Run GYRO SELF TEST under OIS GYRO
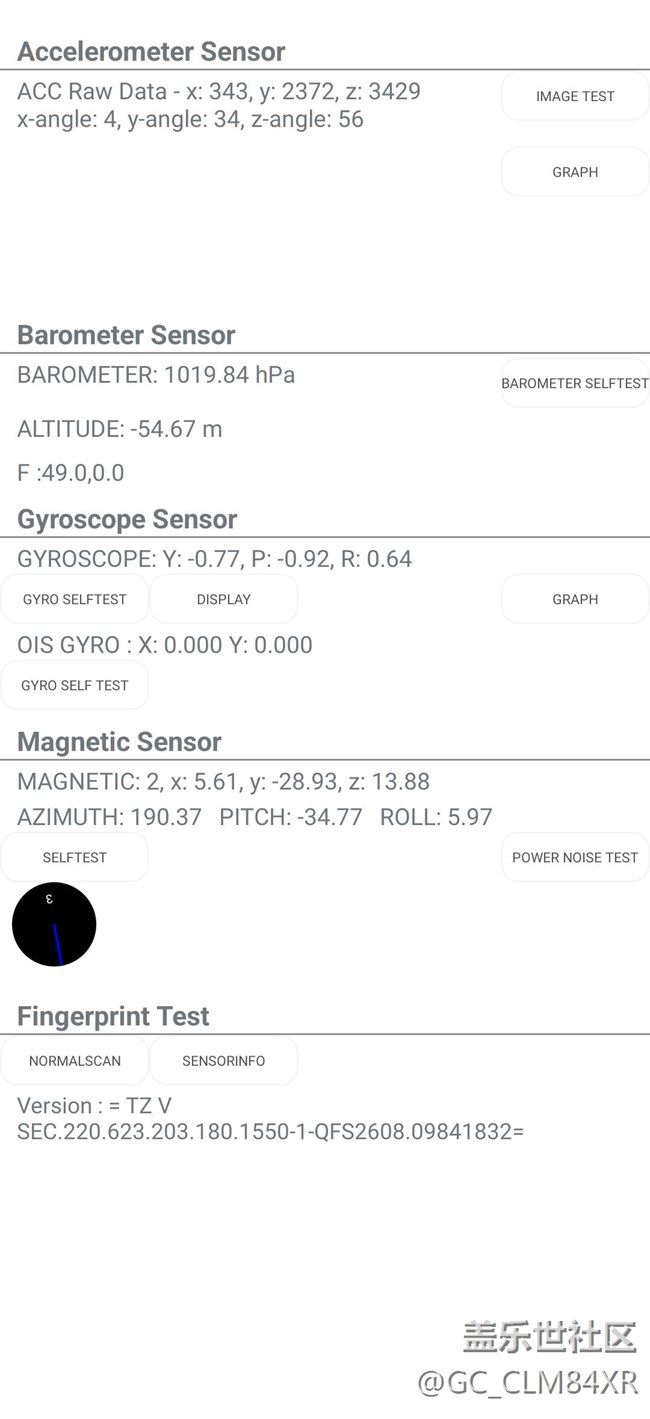The image size is (650, 1419). point(75,685)
